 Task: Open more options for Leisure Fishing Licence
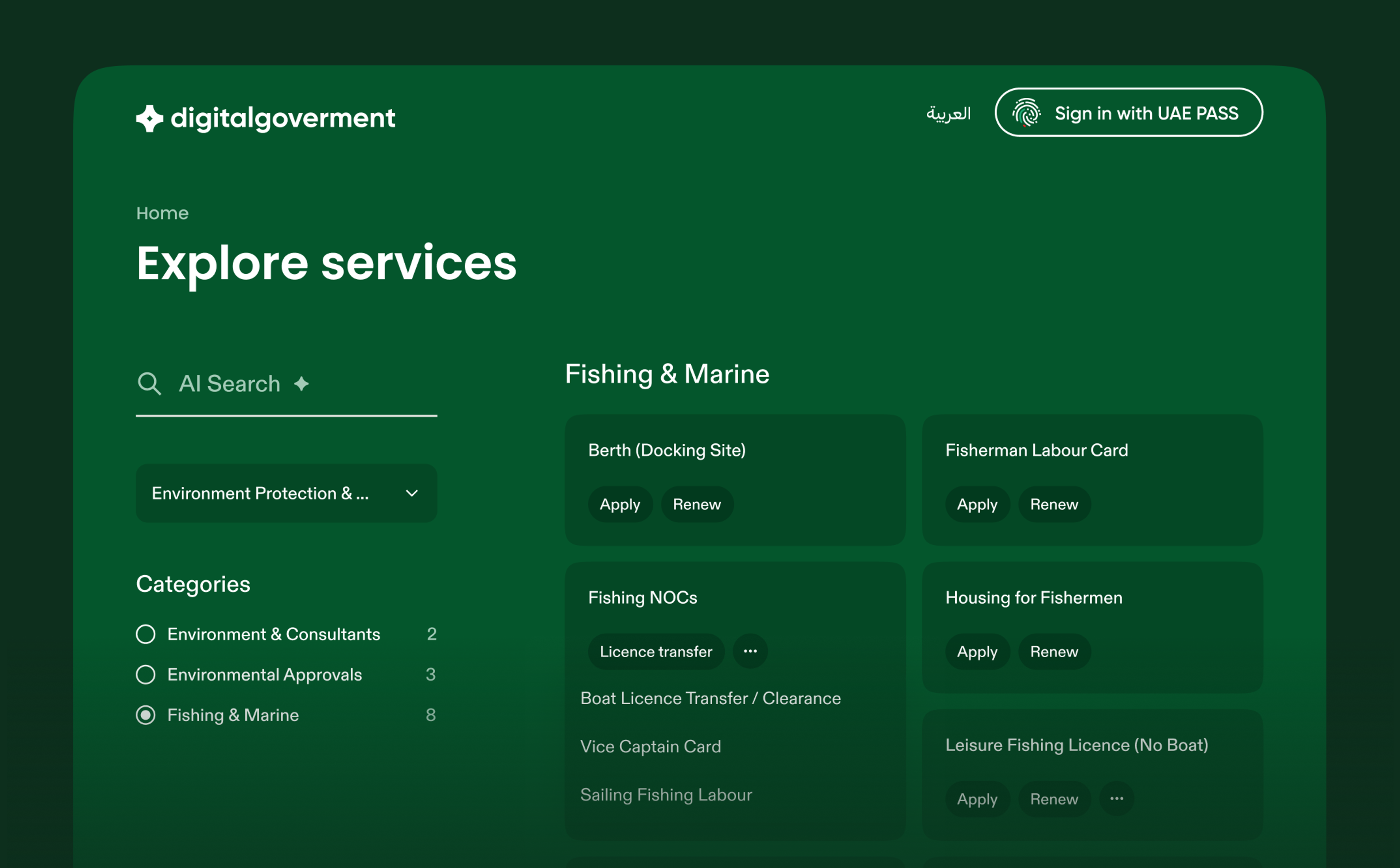click(1116, 798)
